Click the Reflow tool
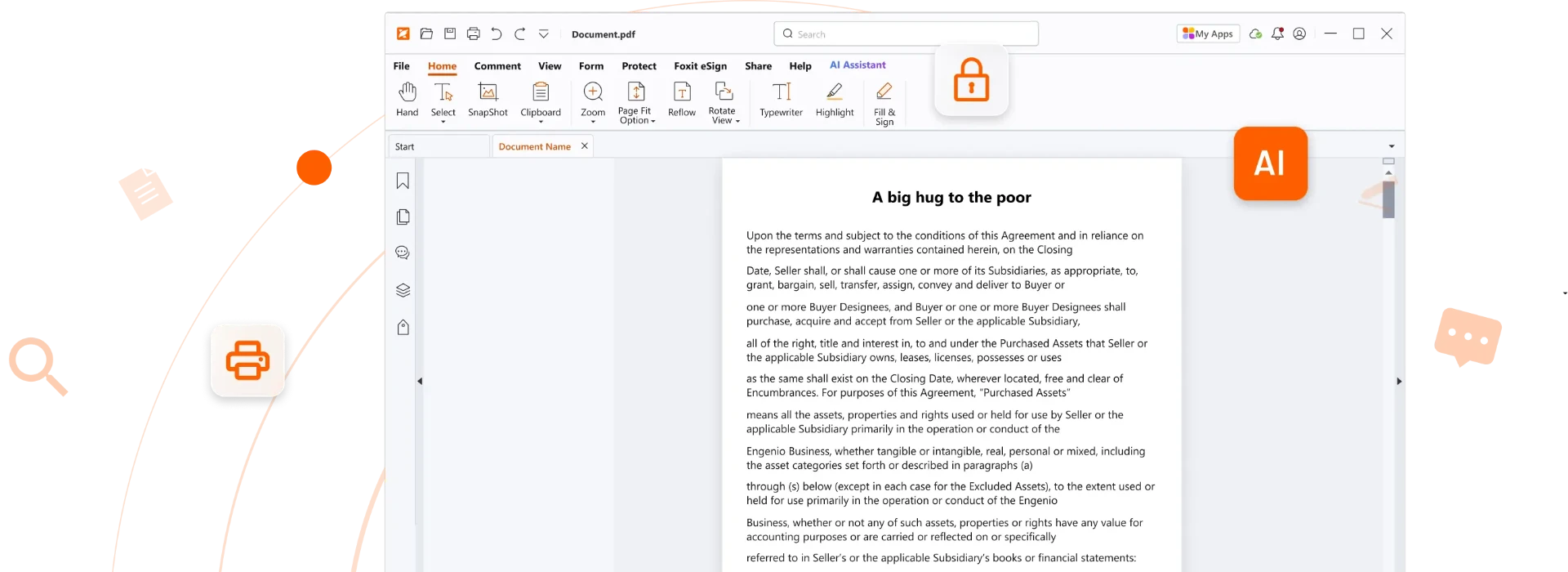1568x572 pixels. point(682,100)
